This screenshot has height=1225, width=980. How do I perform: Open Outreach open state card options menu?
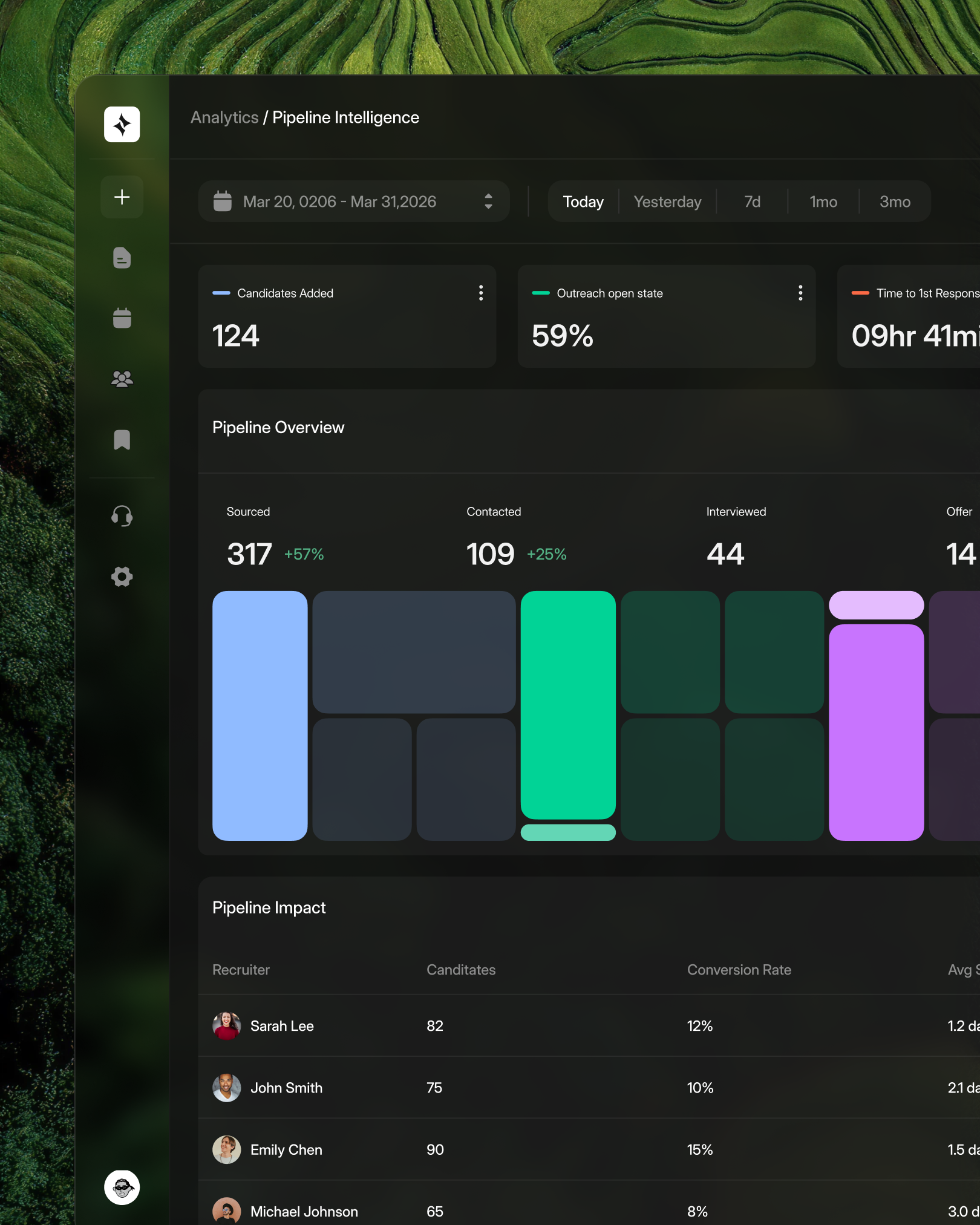tap(800, 293)
